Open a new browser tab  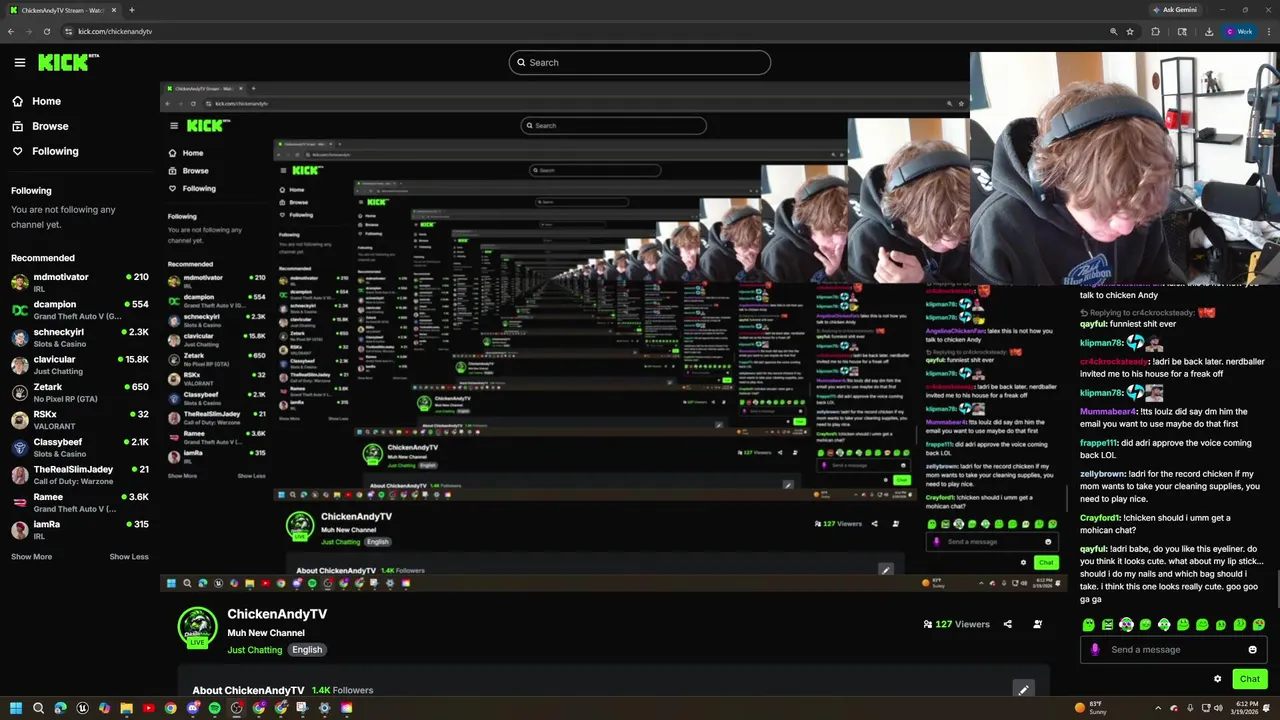point(132,10)
